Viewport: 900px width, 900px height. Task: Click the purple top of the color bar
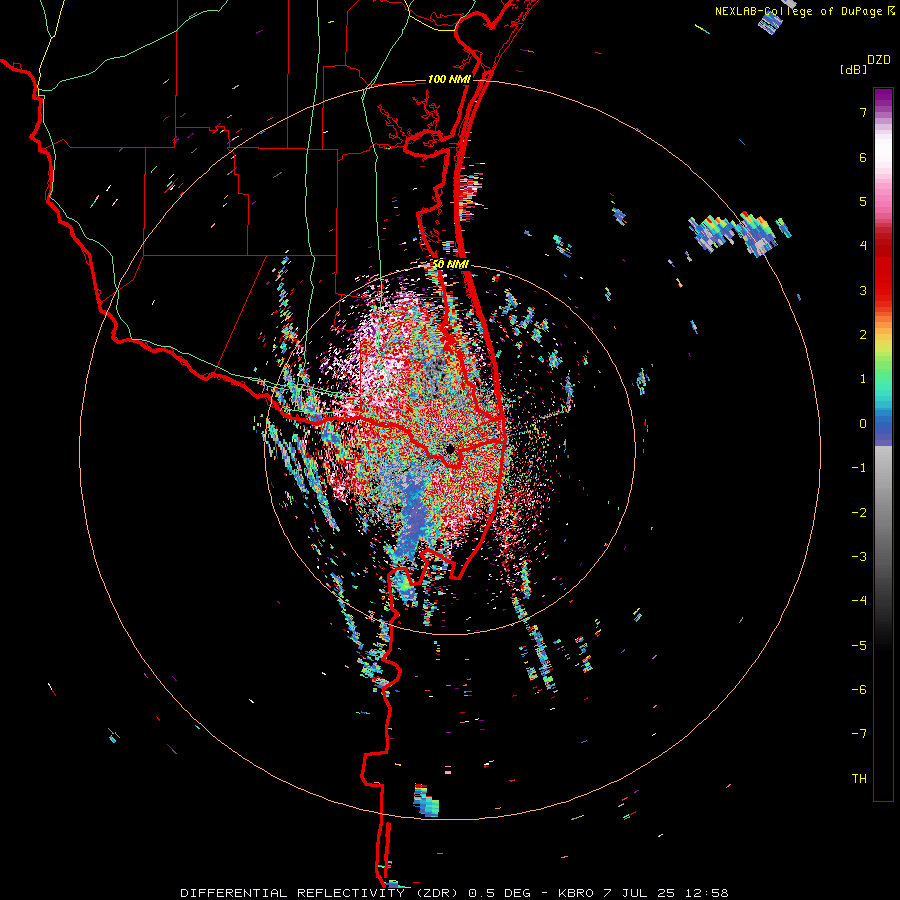(x=883, y=99)
